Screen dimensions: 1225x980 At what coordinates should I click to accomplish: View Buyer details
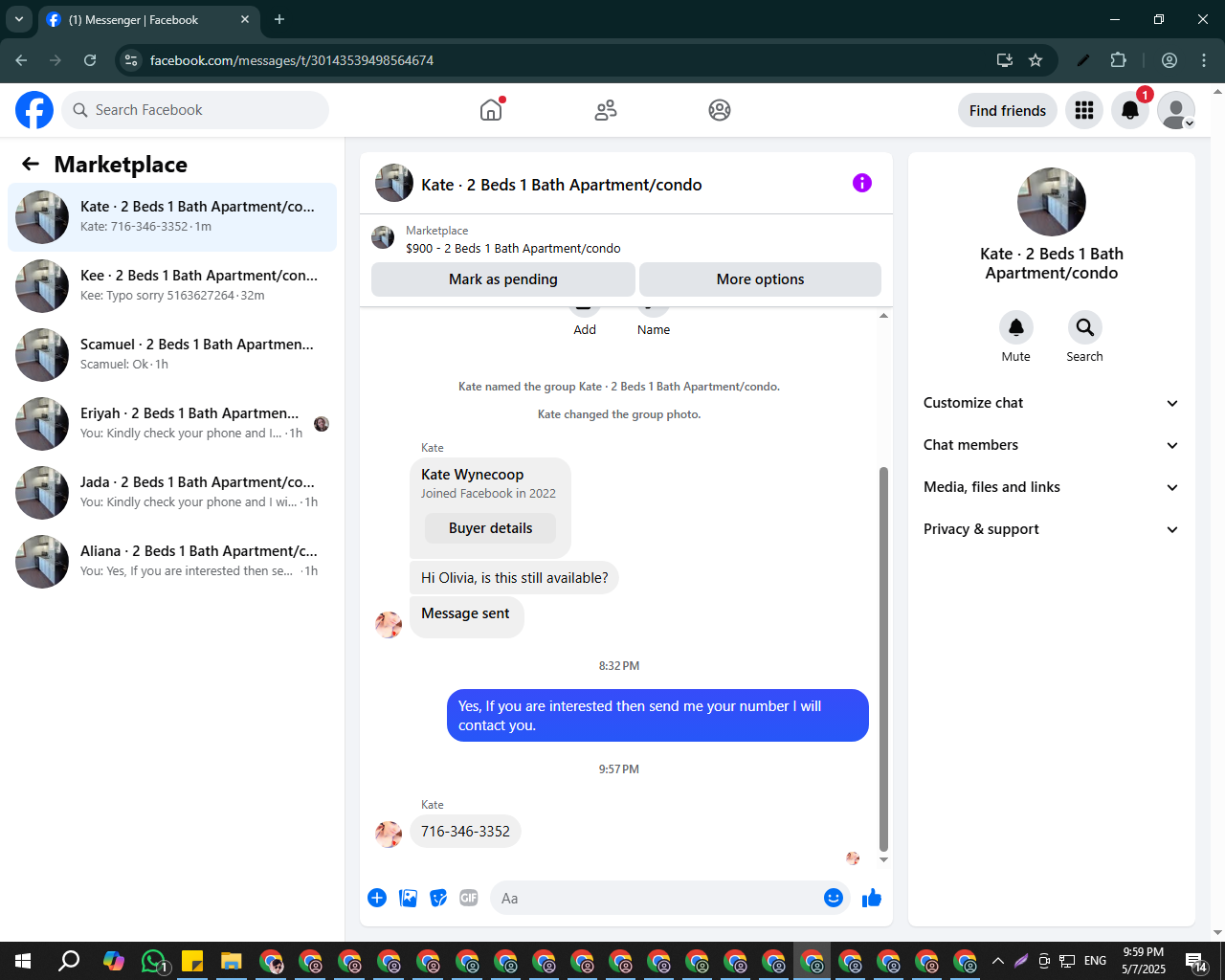tap(490, 528)
